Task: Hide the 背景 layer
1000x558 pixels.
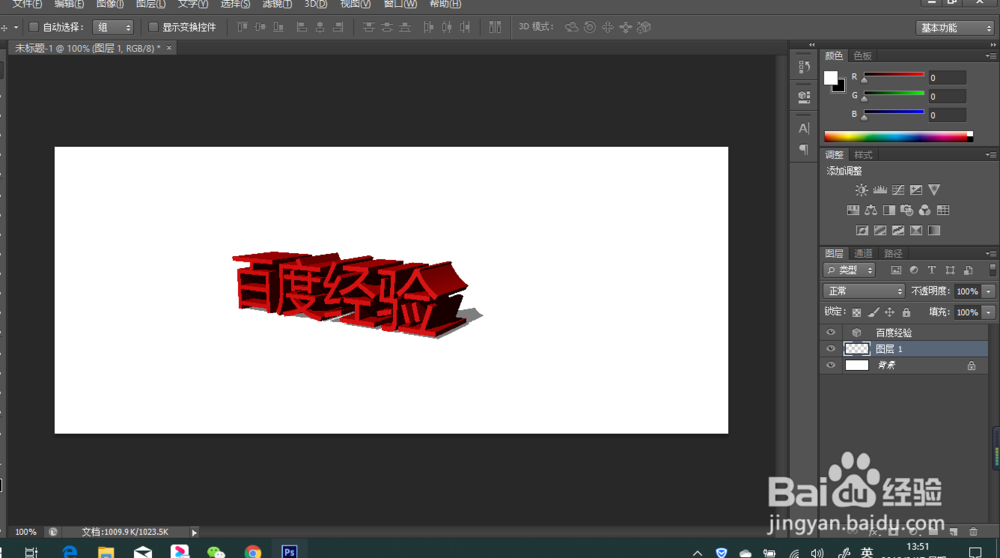Action: point(830,365)
